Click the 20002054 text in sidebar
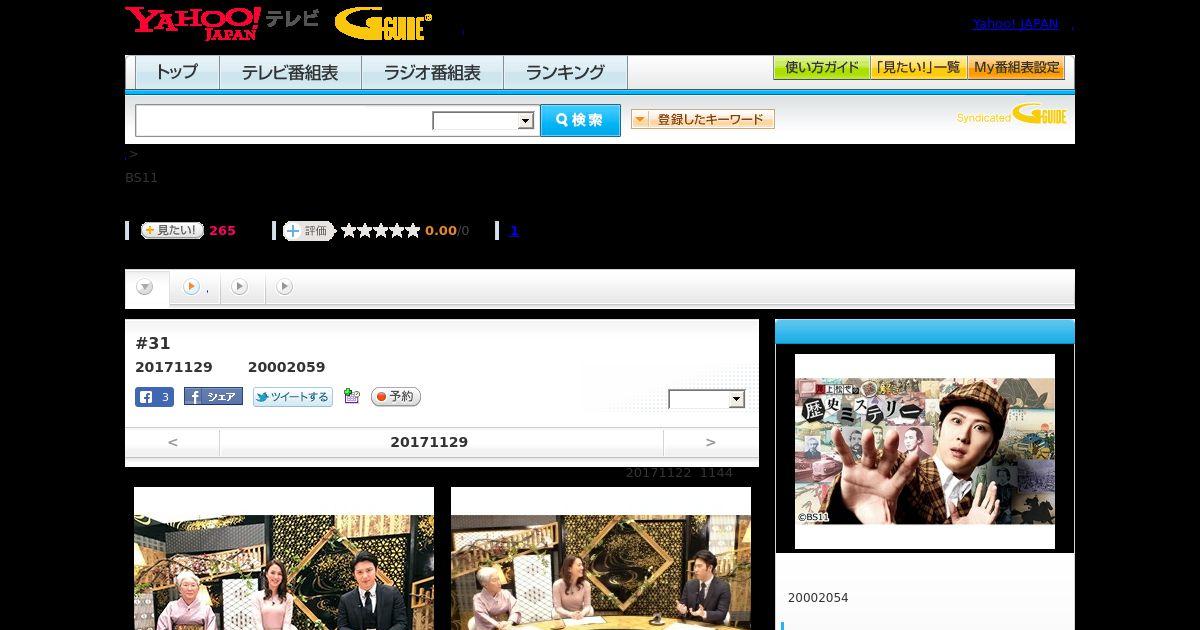 [818, 598]
